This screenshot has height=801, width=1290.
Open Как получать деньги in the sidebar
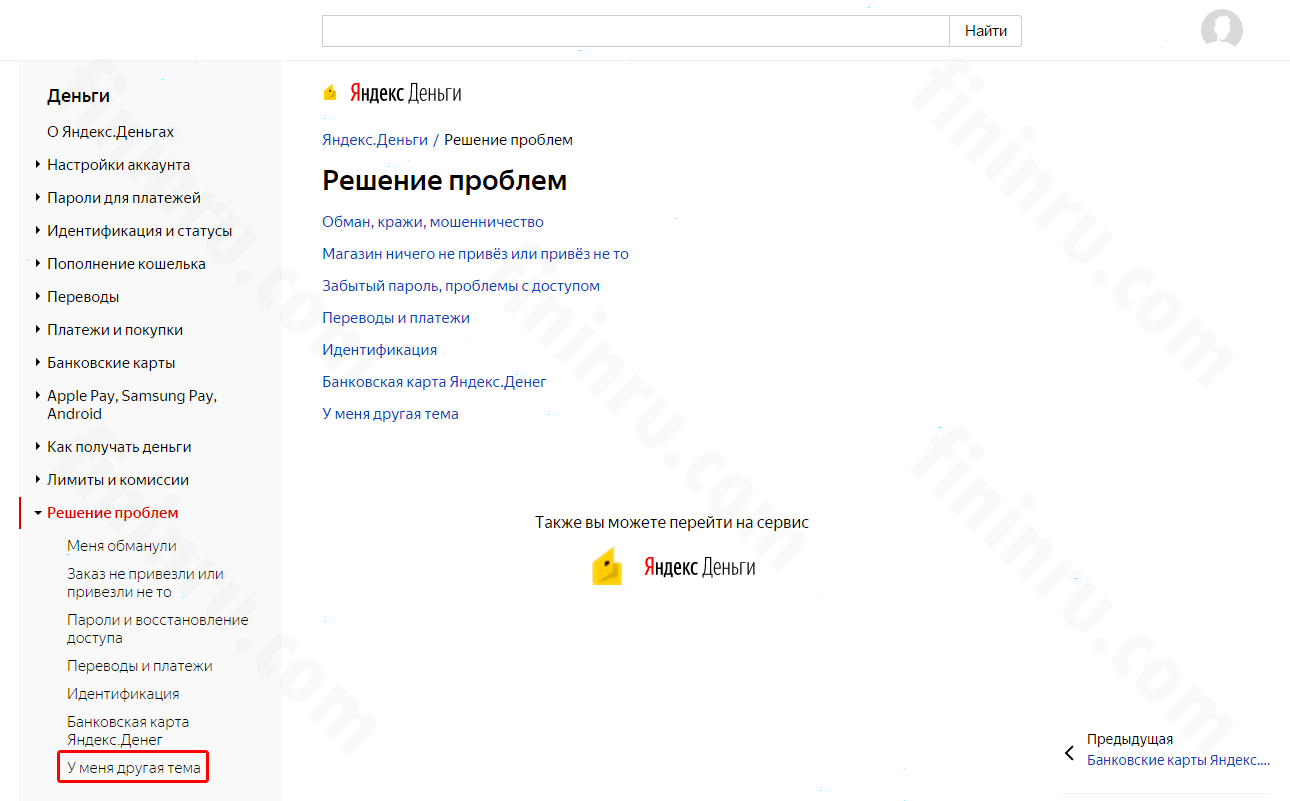[x=119, y=447]
